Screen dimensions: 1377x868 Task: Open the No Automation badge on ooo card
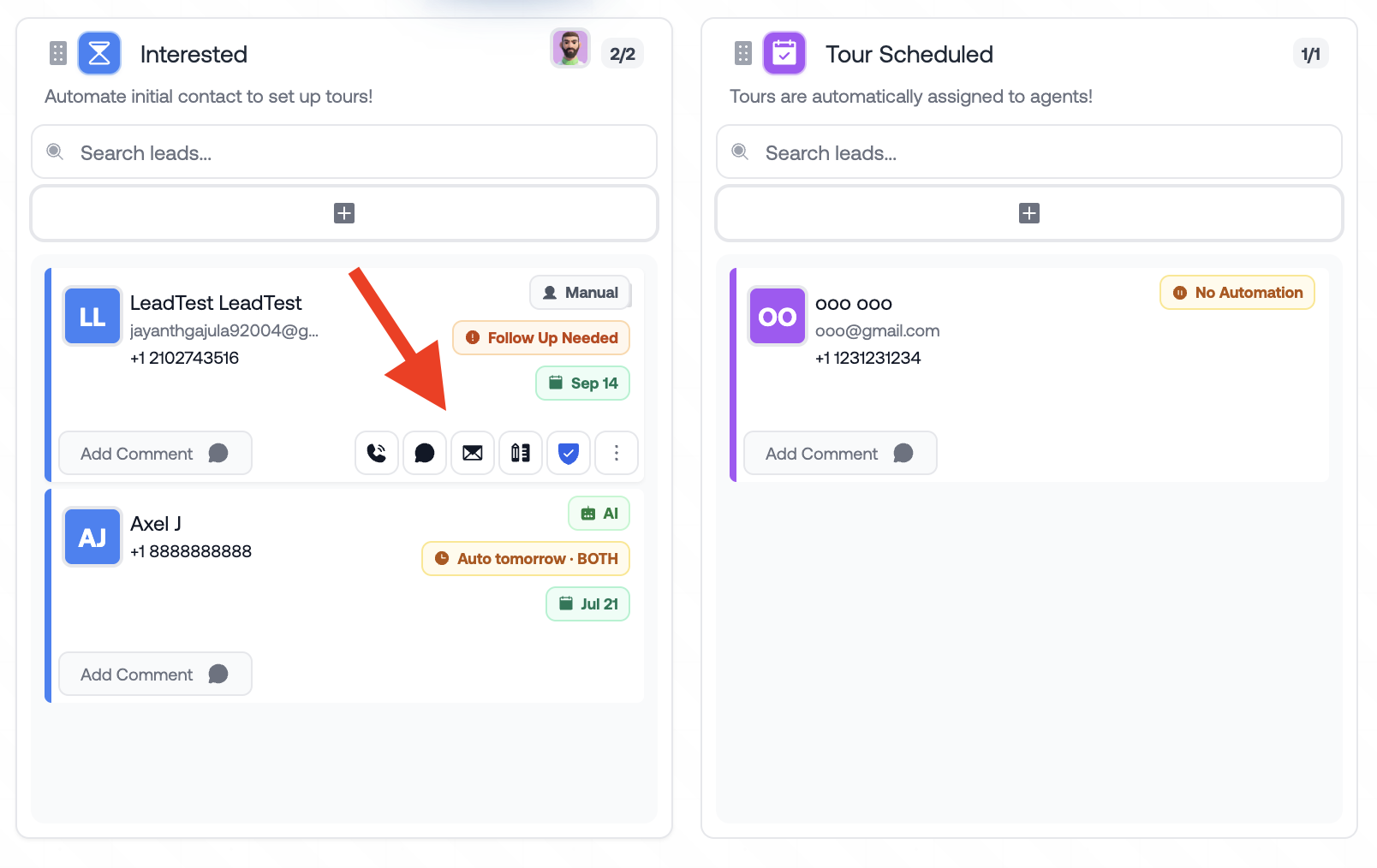1237,293
